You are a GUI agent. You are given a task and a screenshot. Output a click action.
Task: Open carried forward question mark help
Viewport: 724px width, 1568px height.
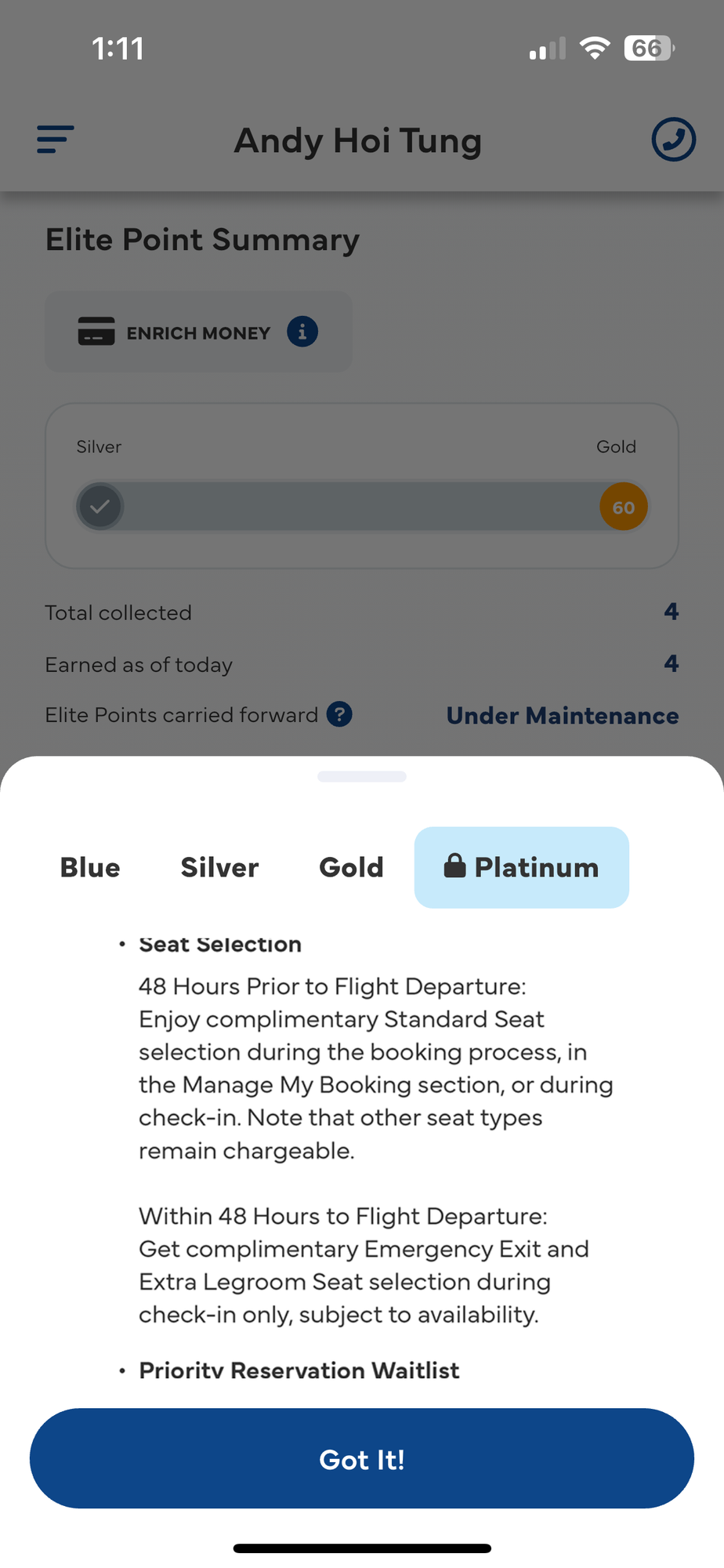tap(339, 714)
